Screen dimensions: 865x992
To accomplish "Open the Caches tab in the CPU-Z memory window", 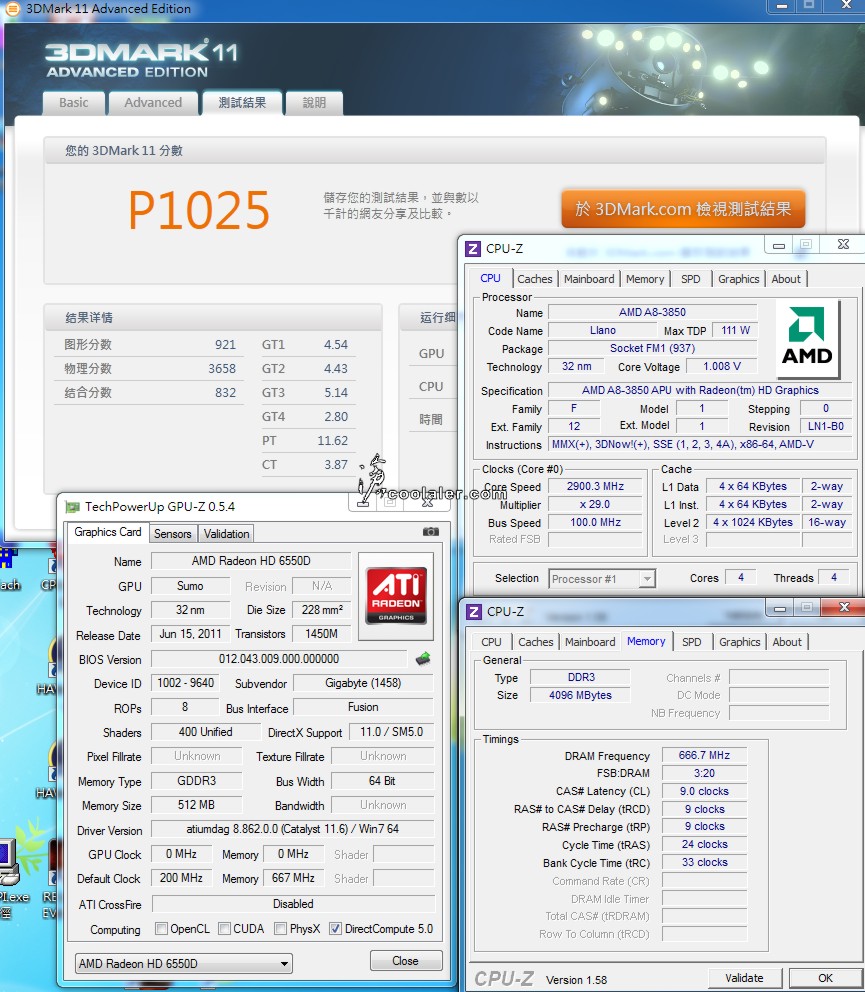I will pos(535,642).
